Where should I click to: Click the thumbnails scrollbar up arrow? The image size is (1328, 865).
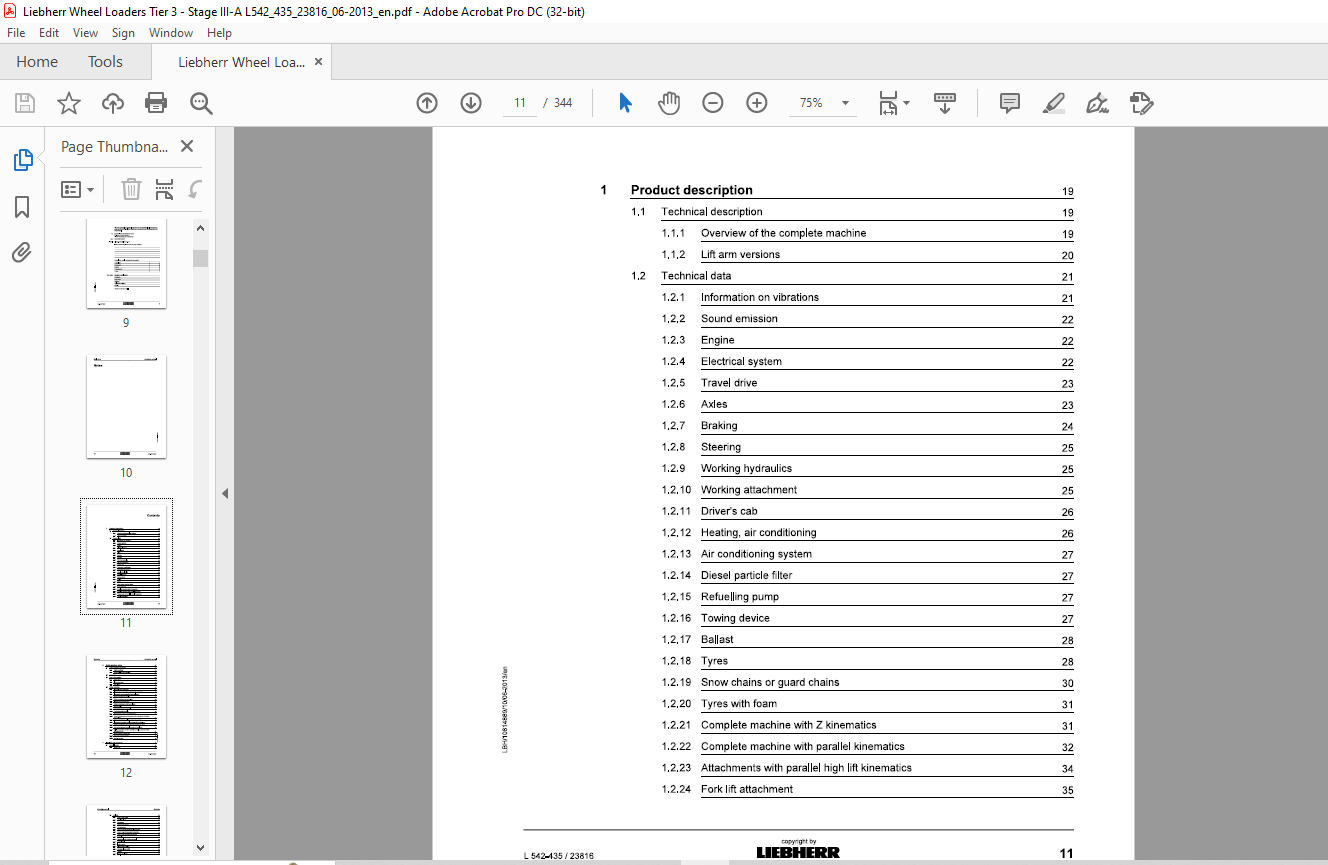(200, 228)
